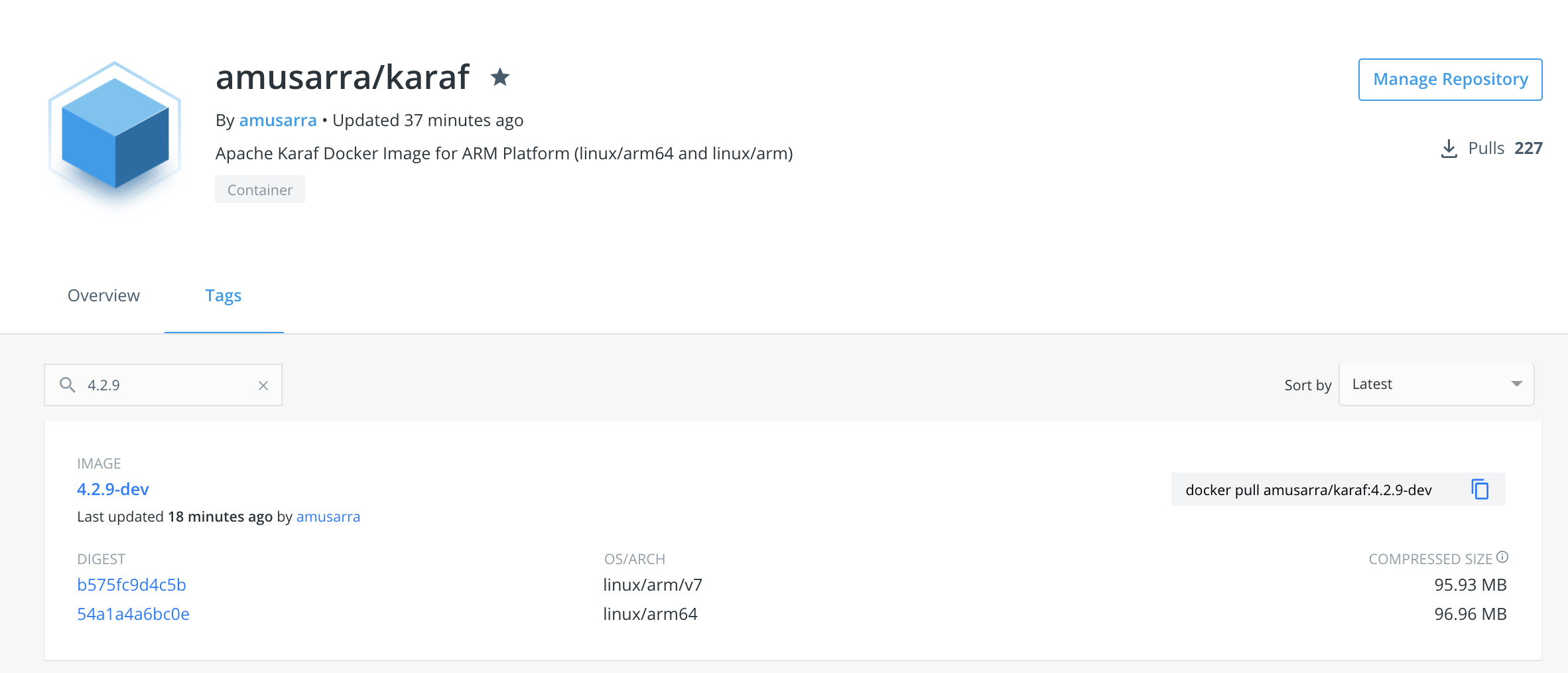The height and width of the screenshot is (673, 1568).
Task: Click the search magnifier icon
Action: click(x=67, y=385)
